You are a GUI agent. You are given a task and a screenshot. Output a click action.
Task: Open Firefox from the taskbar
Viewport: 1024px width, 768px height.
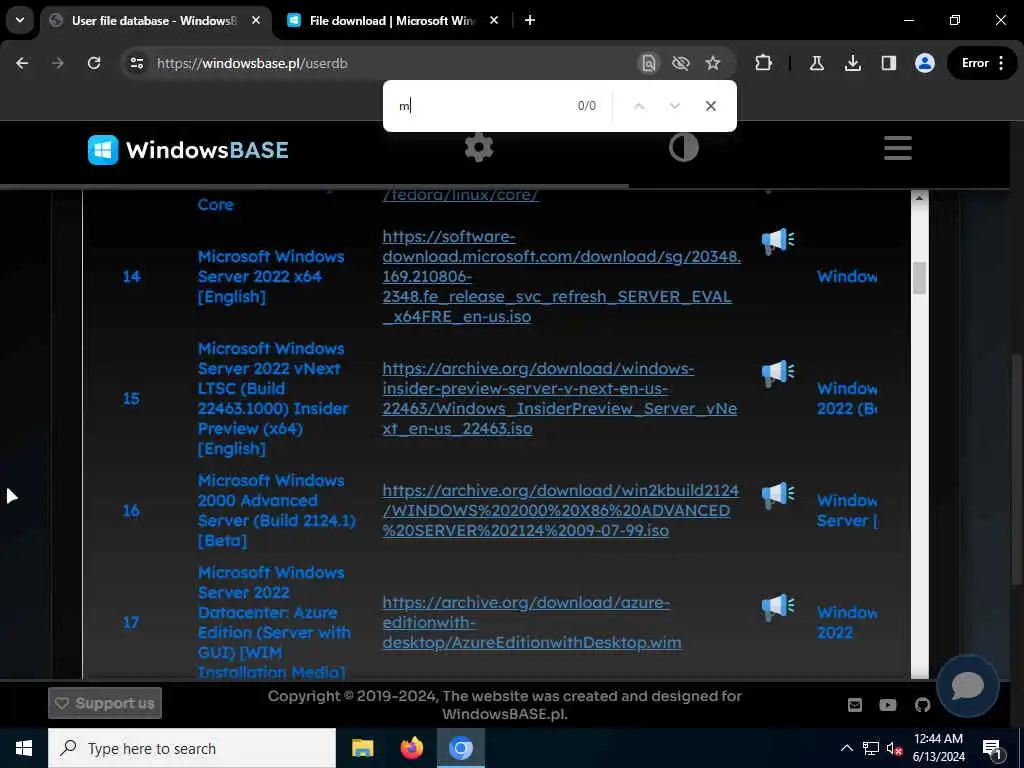pos(411,748)
